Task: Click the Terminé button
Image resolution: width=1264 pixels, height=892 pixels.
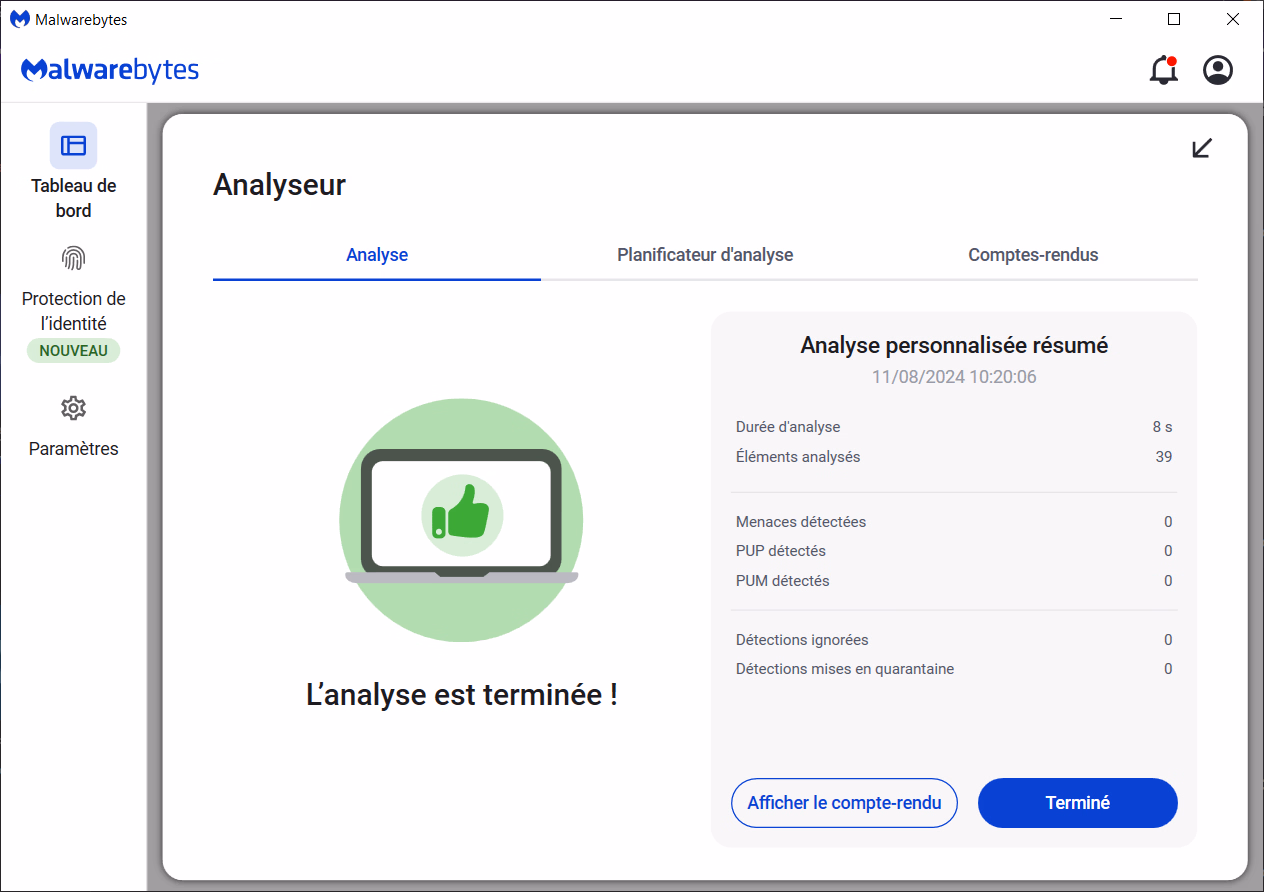Action: coord(1078,803)
